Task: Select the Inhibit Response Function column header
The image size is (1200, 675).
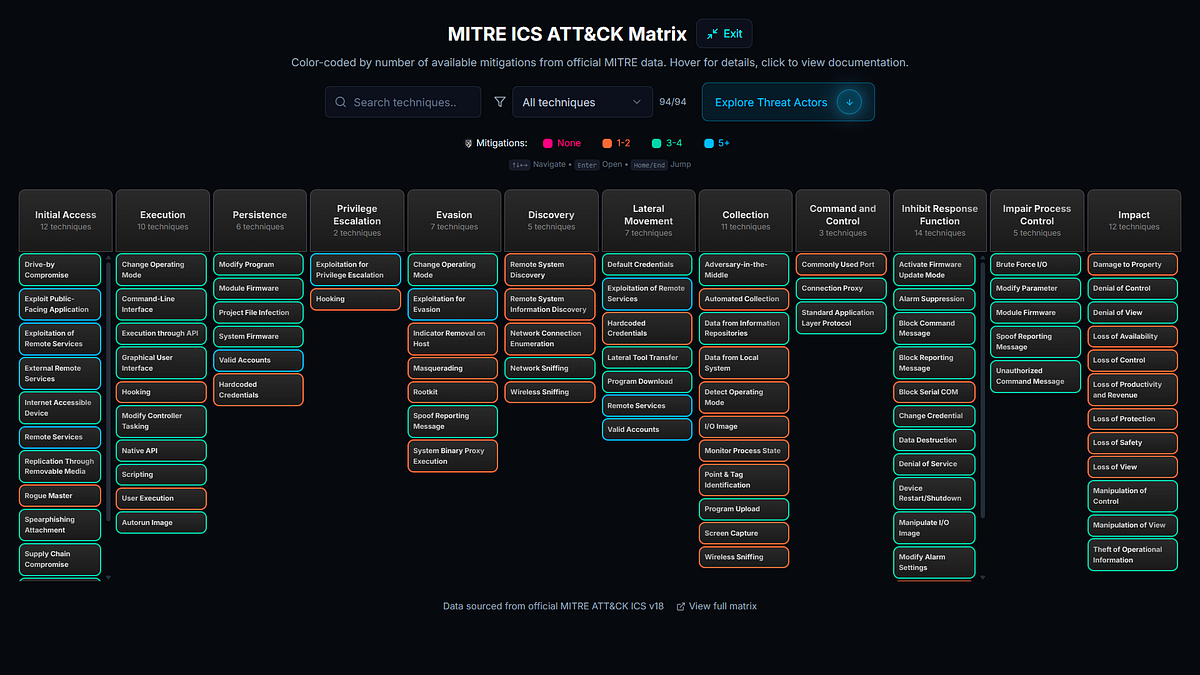Action: [939, 219]
